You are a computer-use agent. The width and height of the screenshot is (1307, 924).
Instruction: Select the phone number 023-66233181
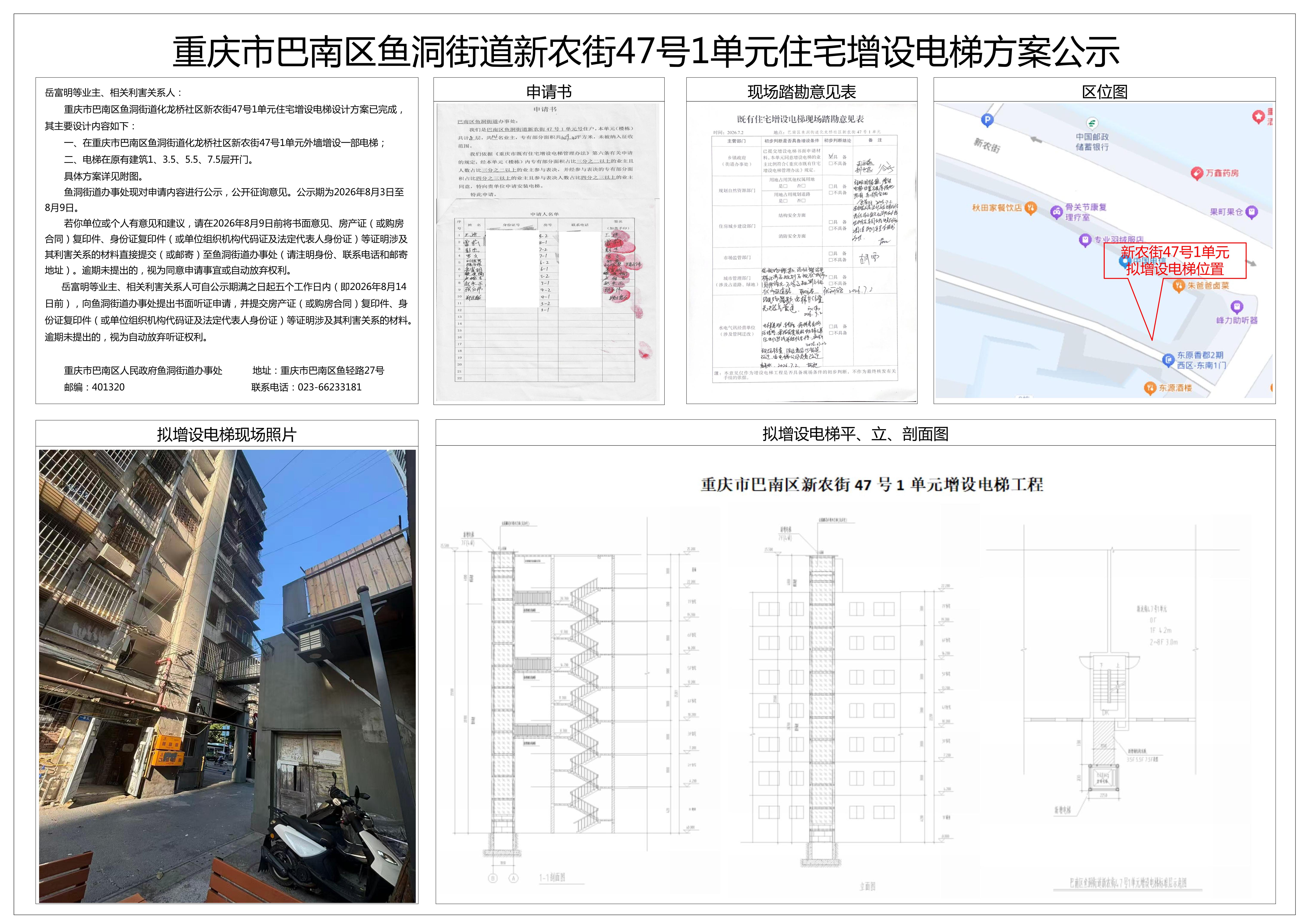[330, 388]
